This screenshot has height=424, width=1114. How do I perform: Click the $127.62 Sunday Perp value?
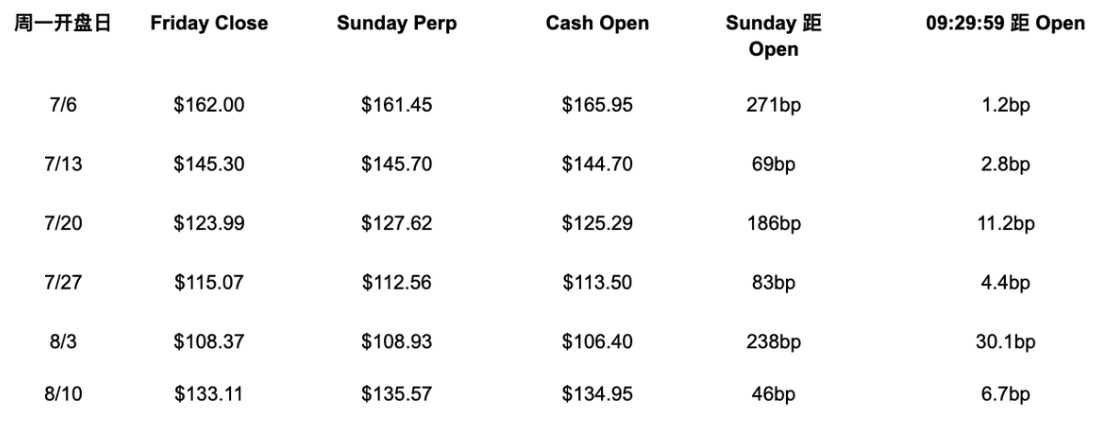396,224
